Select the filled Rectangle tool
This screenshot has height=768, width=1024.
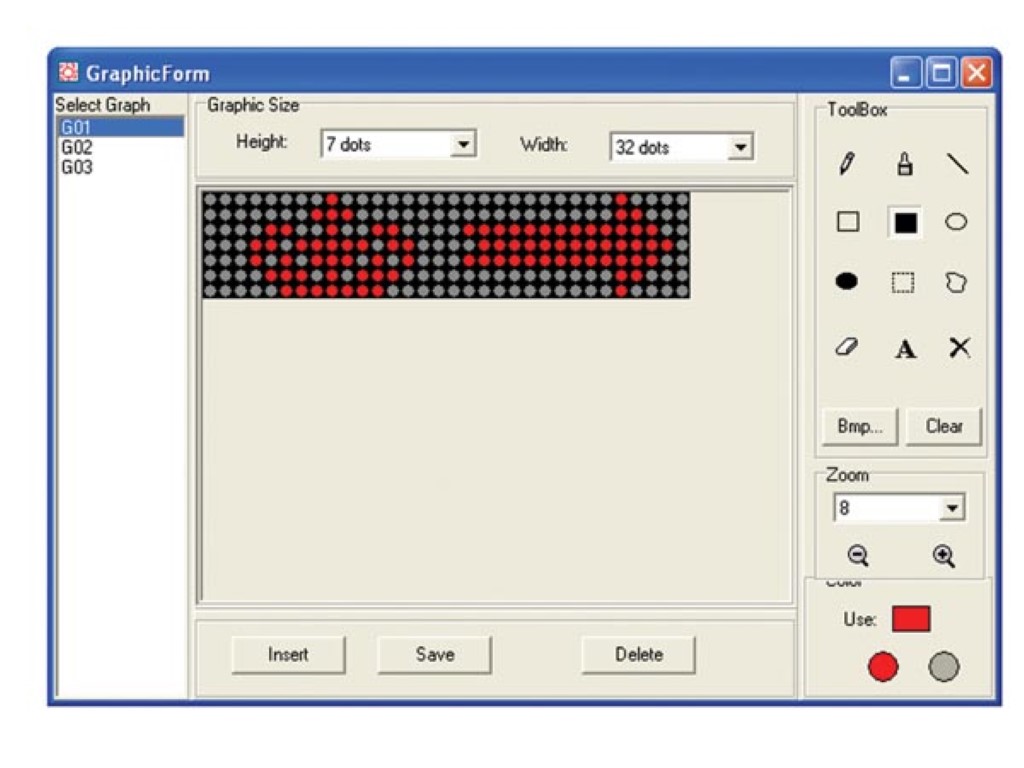click(x=905, y=223)
